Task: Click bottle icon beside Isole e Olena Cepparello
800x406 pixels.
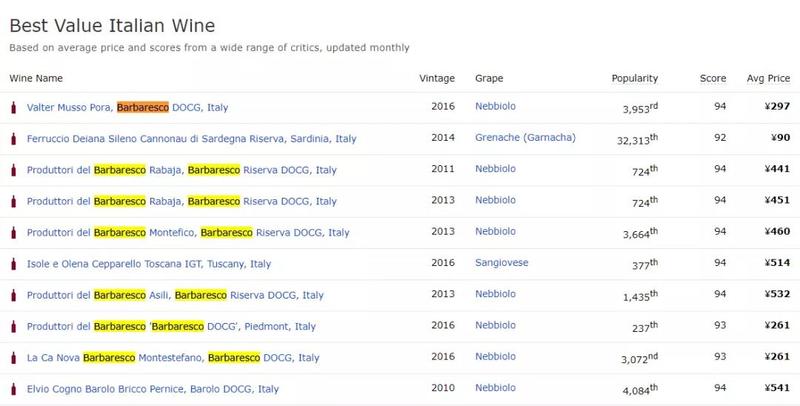Action: coord(13,264)
